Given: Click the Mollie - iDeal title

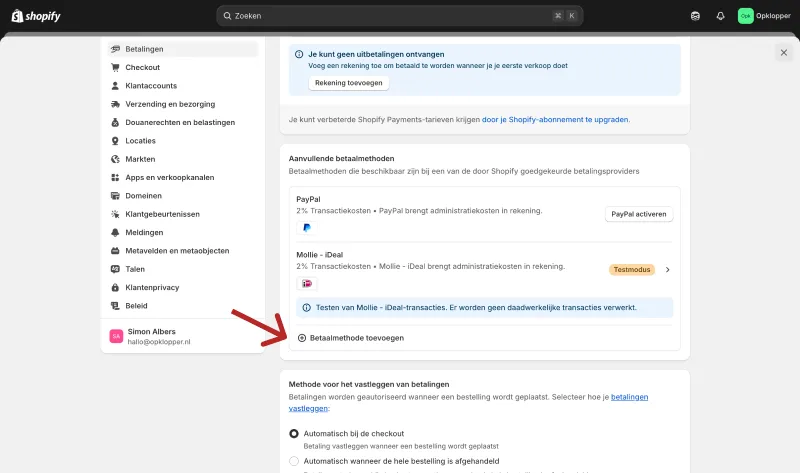Looking at the screenshot, I should point(319,255).
